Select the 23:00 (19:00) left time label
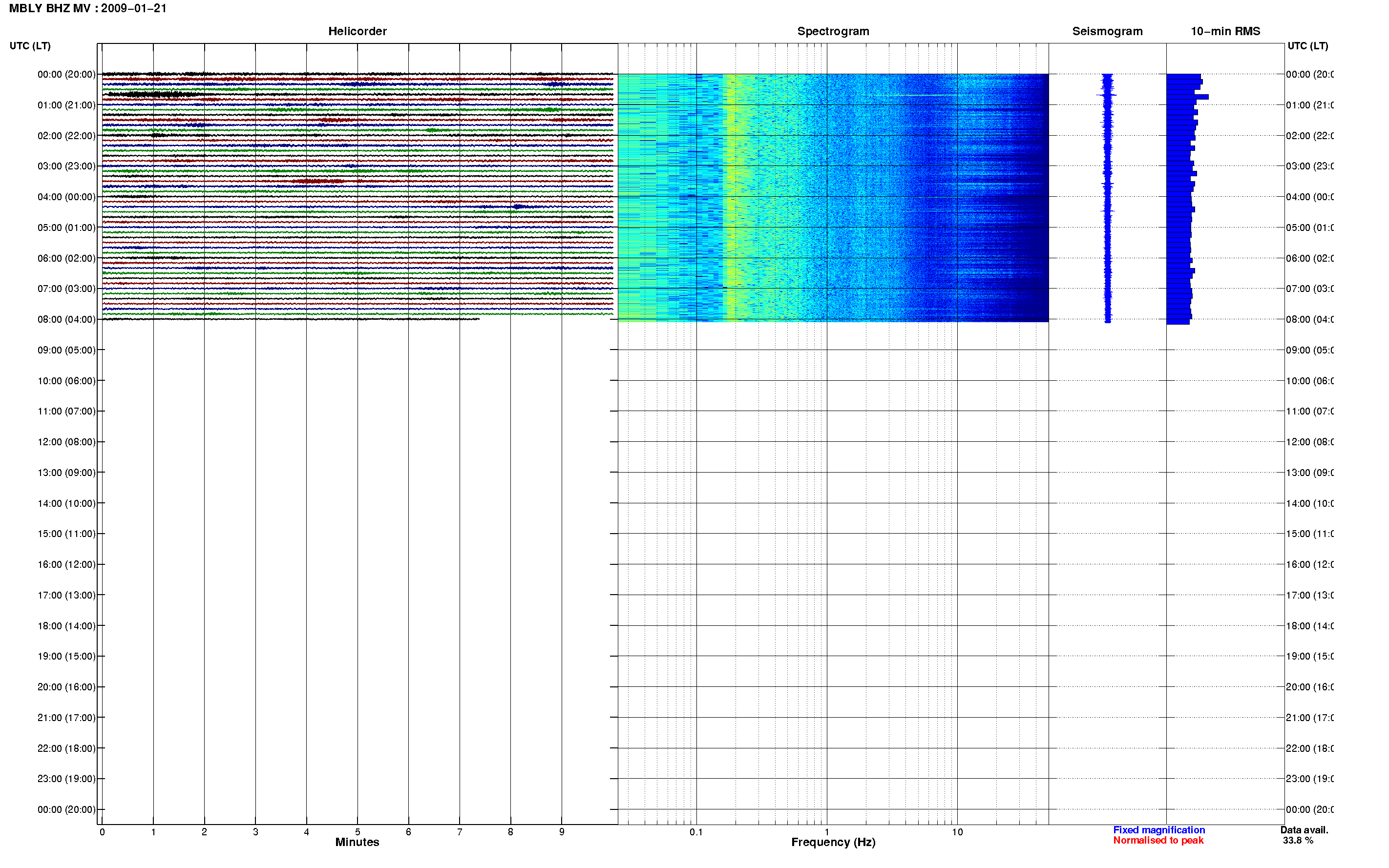The image size is (1389, 868). click(66, 779)
